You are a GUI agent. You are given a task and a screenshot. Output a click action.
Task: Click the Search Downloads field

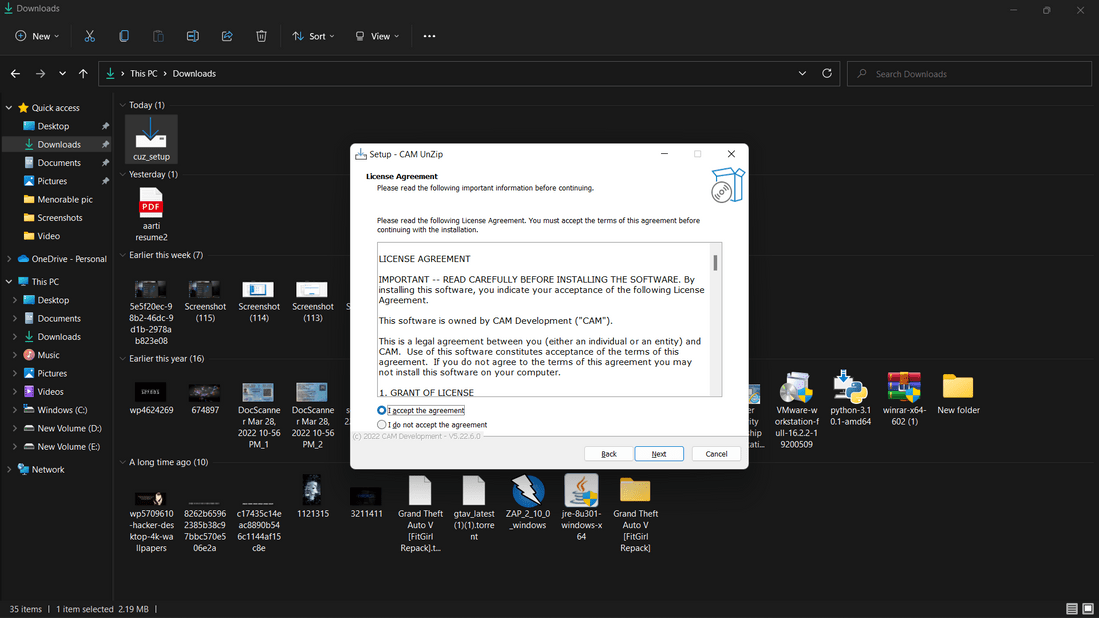tap(969, 74)
